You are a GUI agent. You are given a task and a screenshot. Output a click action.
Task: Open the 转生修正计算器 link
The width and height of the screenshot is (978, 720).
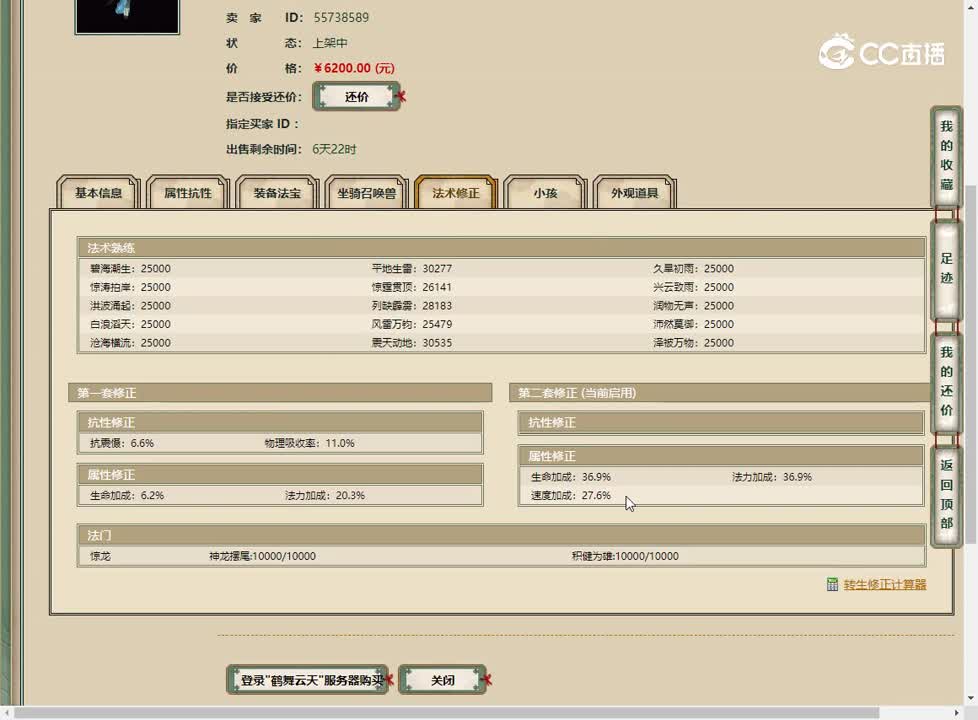point(884,585)
